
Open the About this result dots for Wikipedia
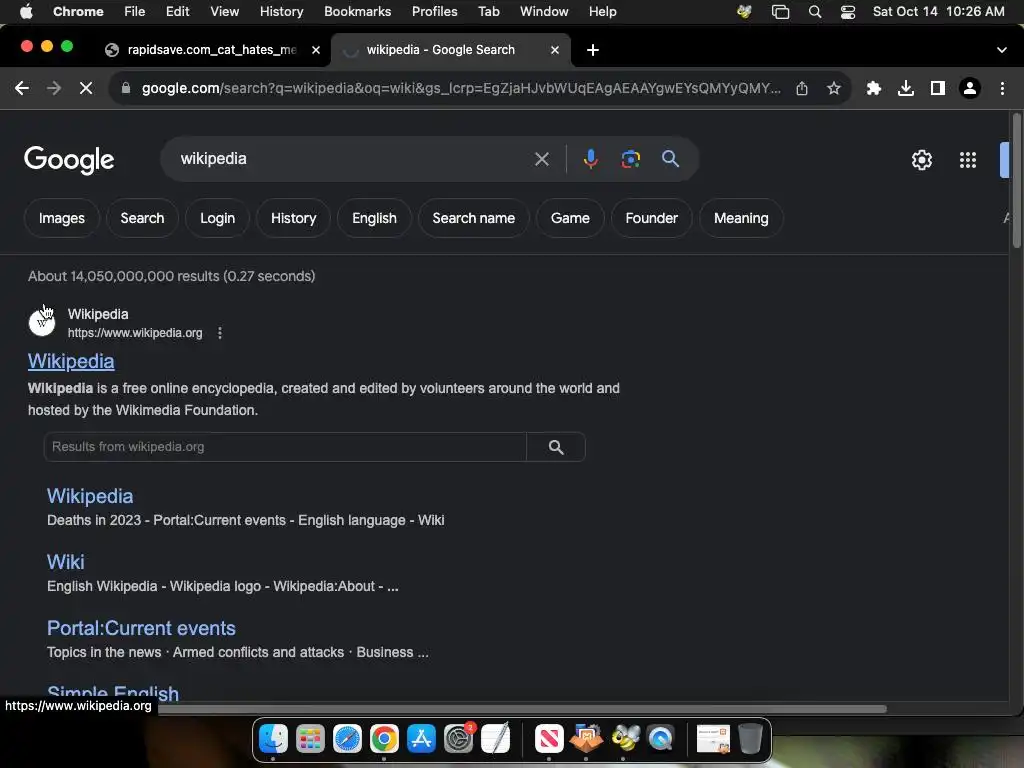(x=220, y=333)
